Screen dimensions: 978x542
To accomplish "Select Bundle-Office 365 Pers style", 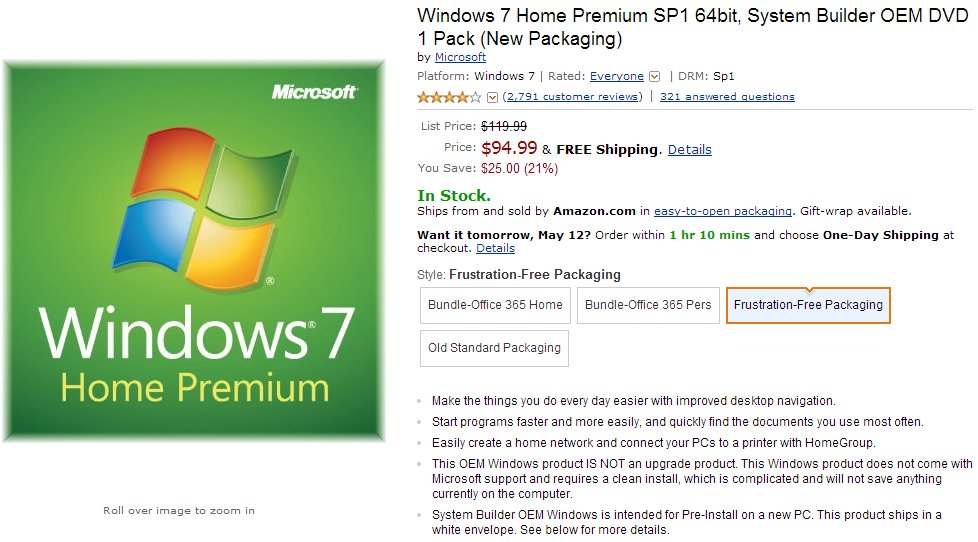I will (648, 305).
